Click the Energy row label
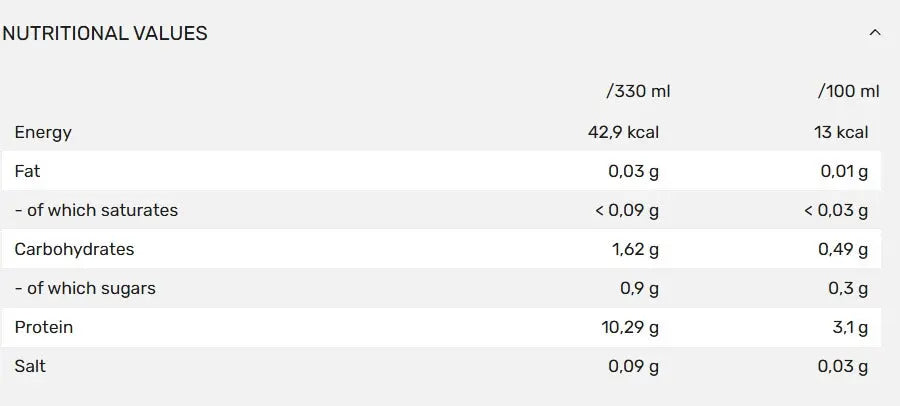900x406 pixels. [43, 132]
